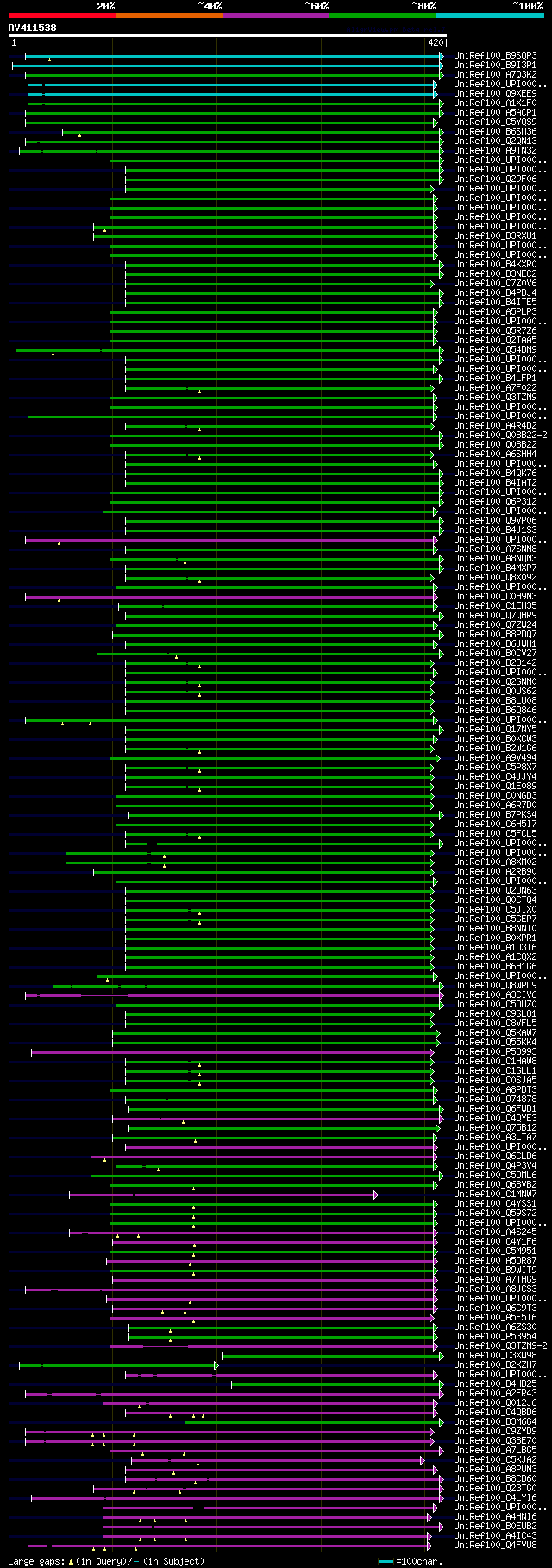Select label UniRef100_B4HD25

point(495,1383)
